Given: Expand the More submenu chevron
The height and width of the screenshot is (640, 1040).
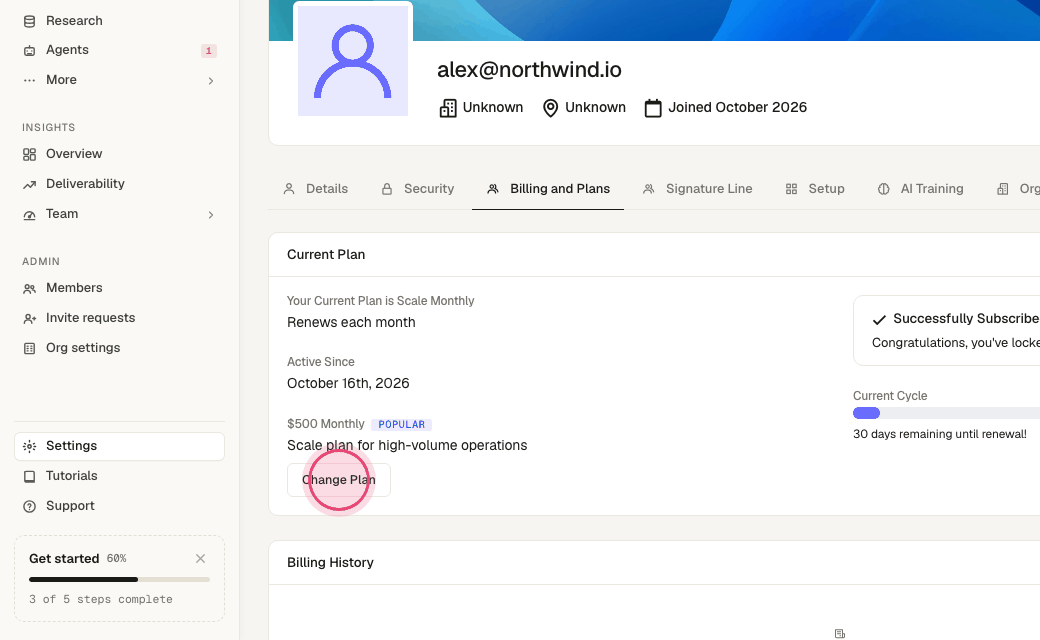Looking at the screenshot, I should 211,80.
